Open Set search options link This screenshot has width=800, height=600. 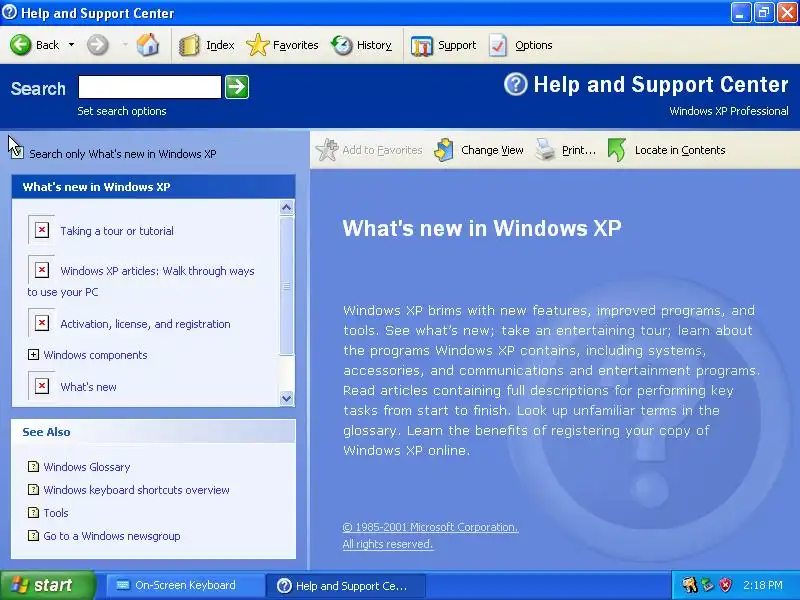pyautogui.click(x=121, y=111)
